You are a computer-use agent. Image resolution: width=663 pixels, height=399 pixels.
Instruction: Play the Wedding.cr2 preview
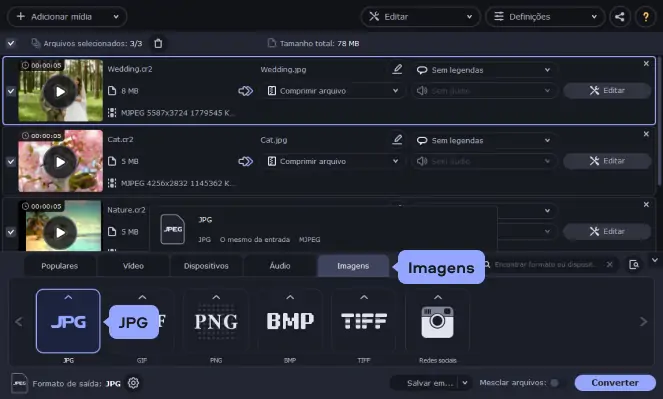60,91
